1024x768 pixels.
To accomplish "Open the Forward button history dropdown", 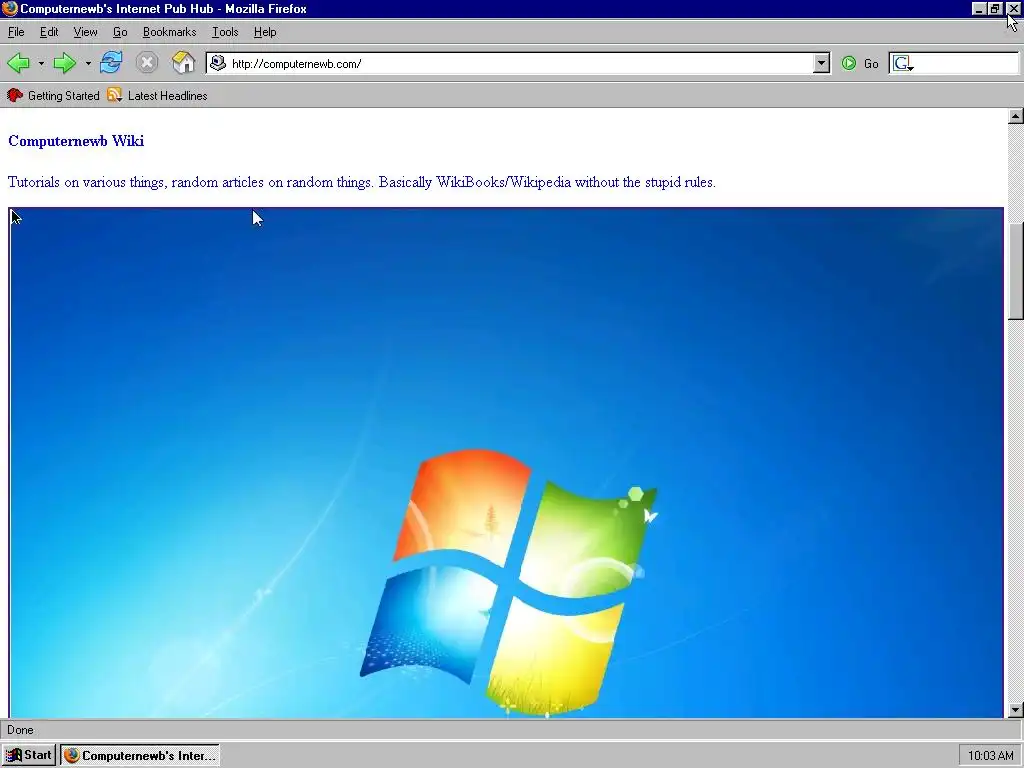I will click(x=88, y=63).
